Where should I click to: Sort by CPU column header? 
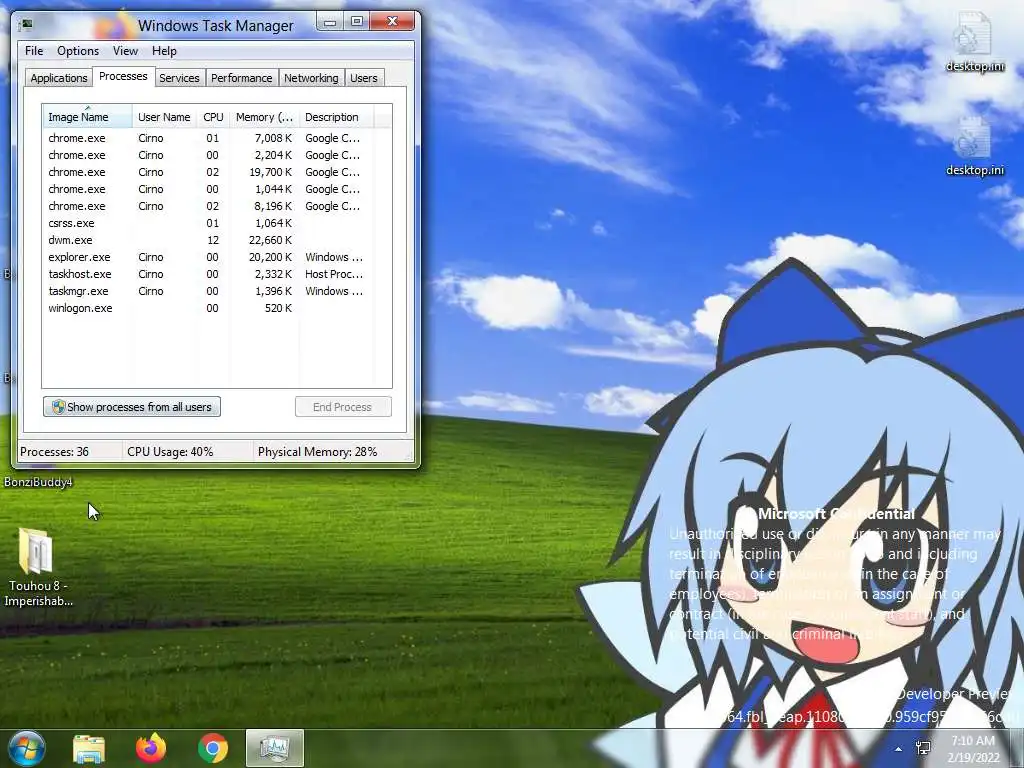click(213, 117)
